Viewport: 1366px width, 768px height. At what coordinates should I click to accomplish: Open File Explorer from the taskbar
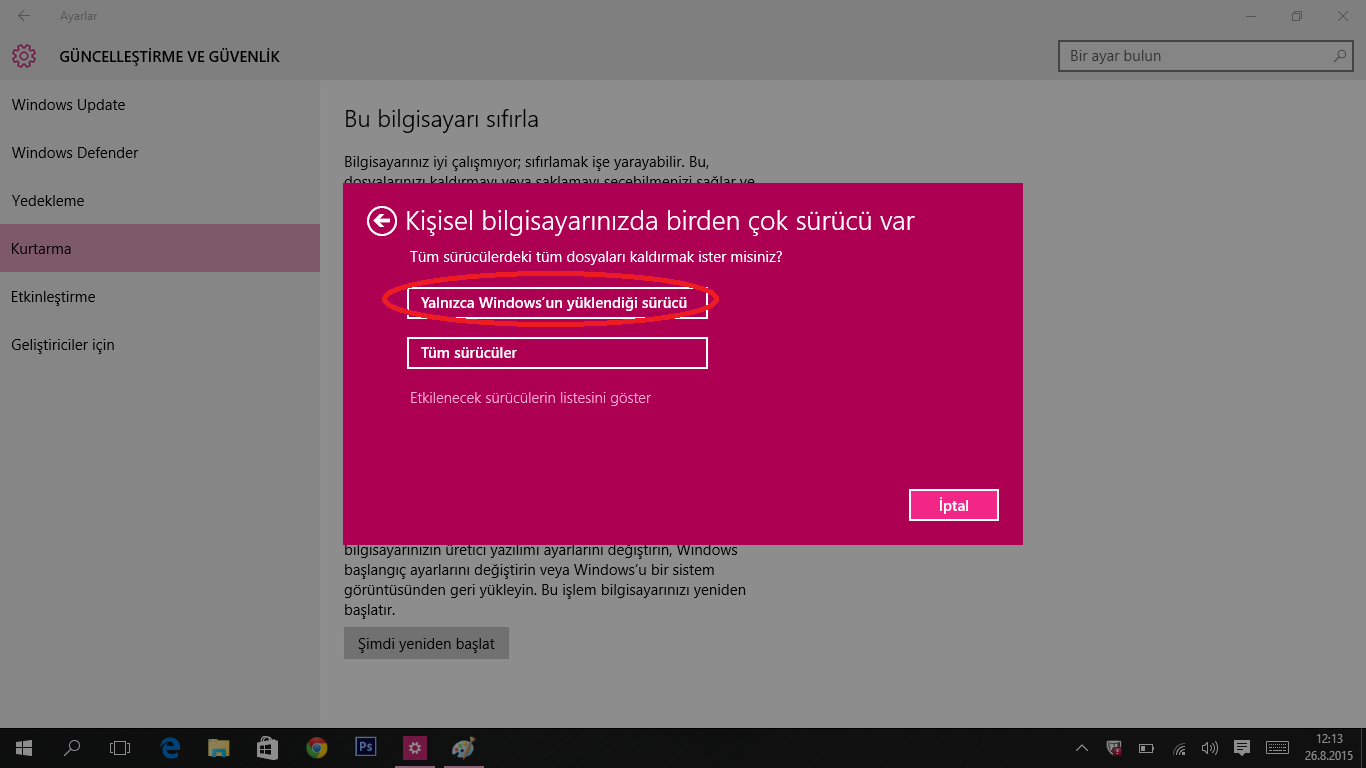pyautogui.click(x=218, y=748)
